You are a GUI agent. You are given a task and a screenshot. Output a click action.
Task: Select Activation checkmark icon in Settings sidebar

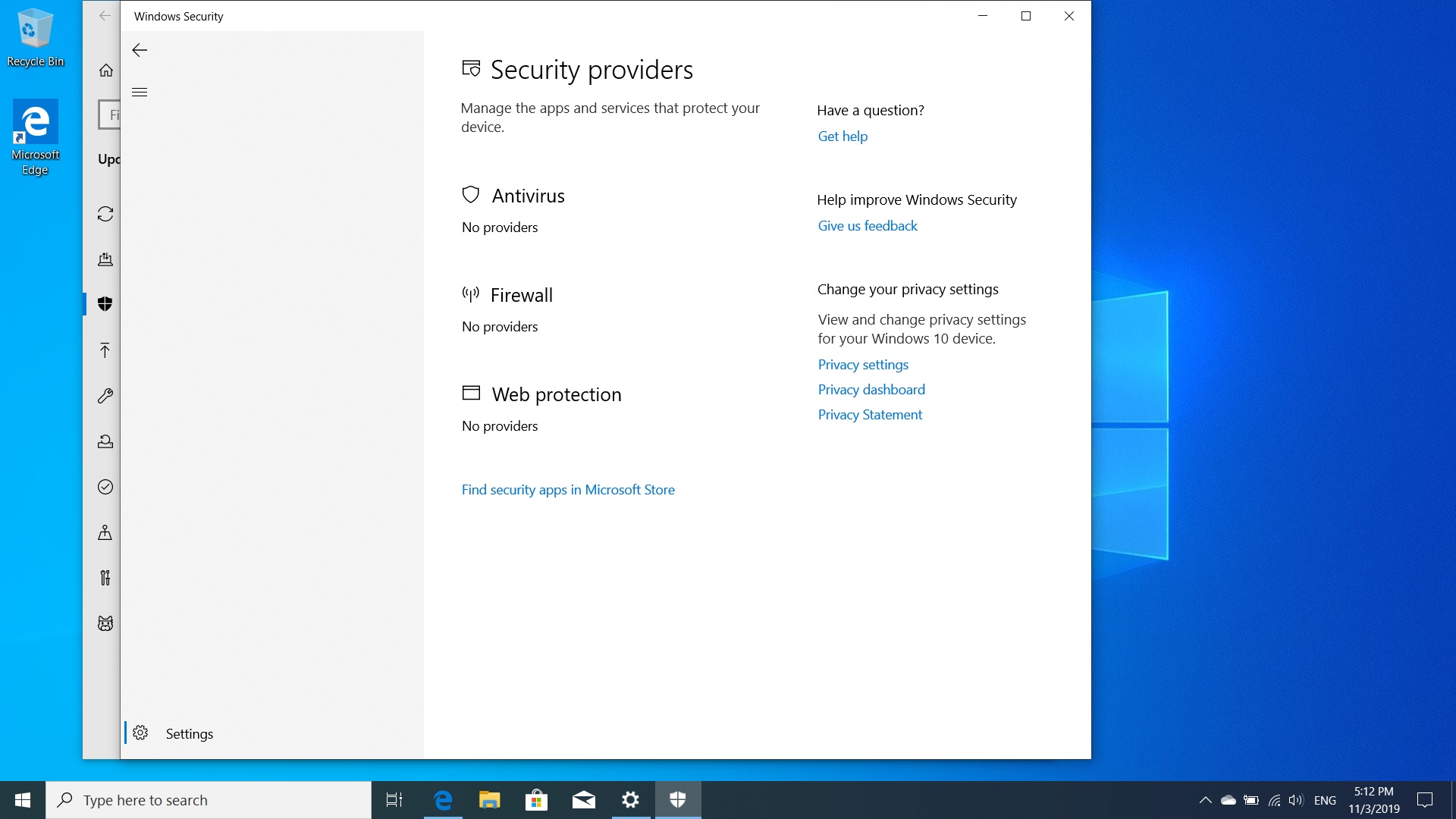[x=105, y=487]
